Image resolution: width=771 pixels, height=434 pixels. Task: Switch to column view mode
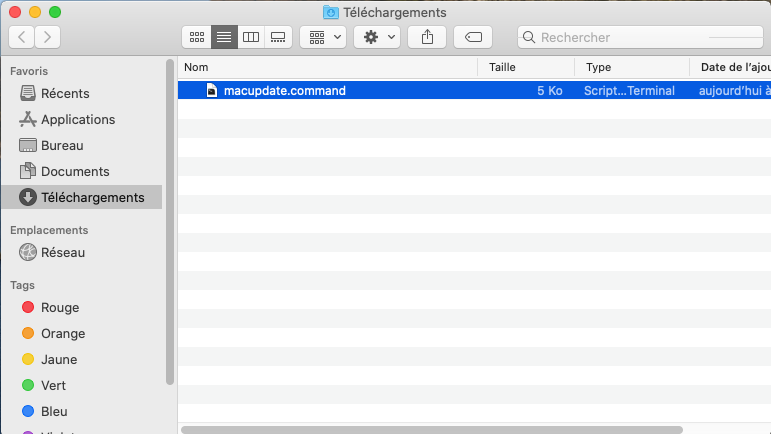251,37
